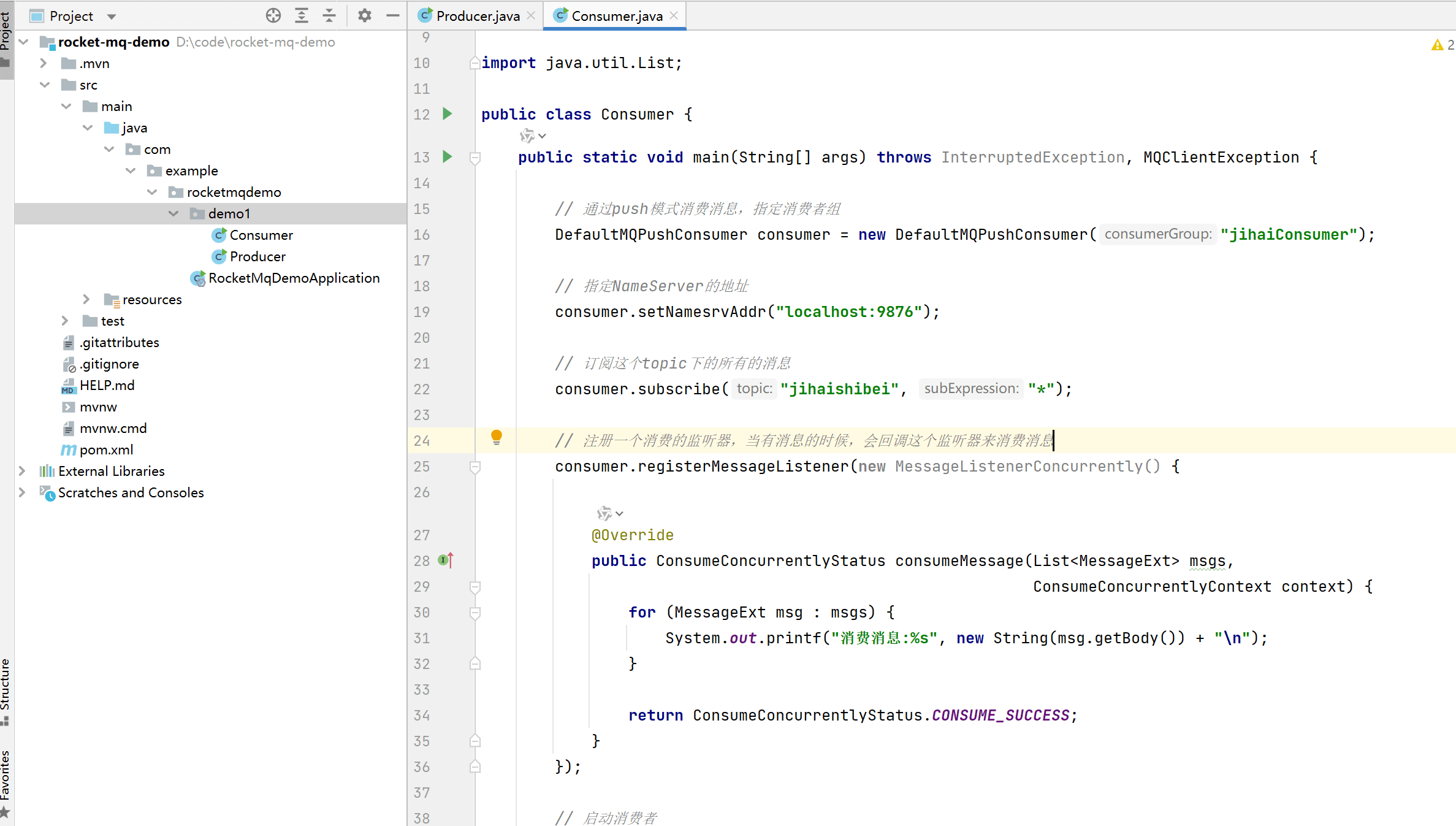Click the .gitignore file icon
This screenshot has height=826, width=1456.
click(x=69, y=364)
